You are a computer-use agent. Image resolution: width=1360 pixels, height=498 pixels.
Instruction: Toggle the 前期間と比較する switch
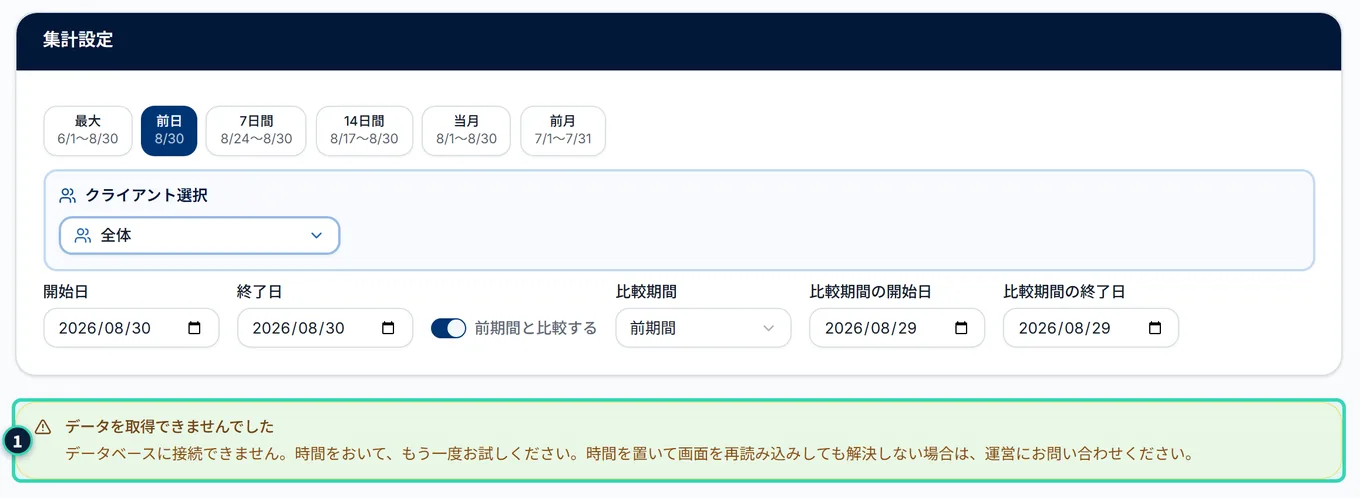(449, 328)
